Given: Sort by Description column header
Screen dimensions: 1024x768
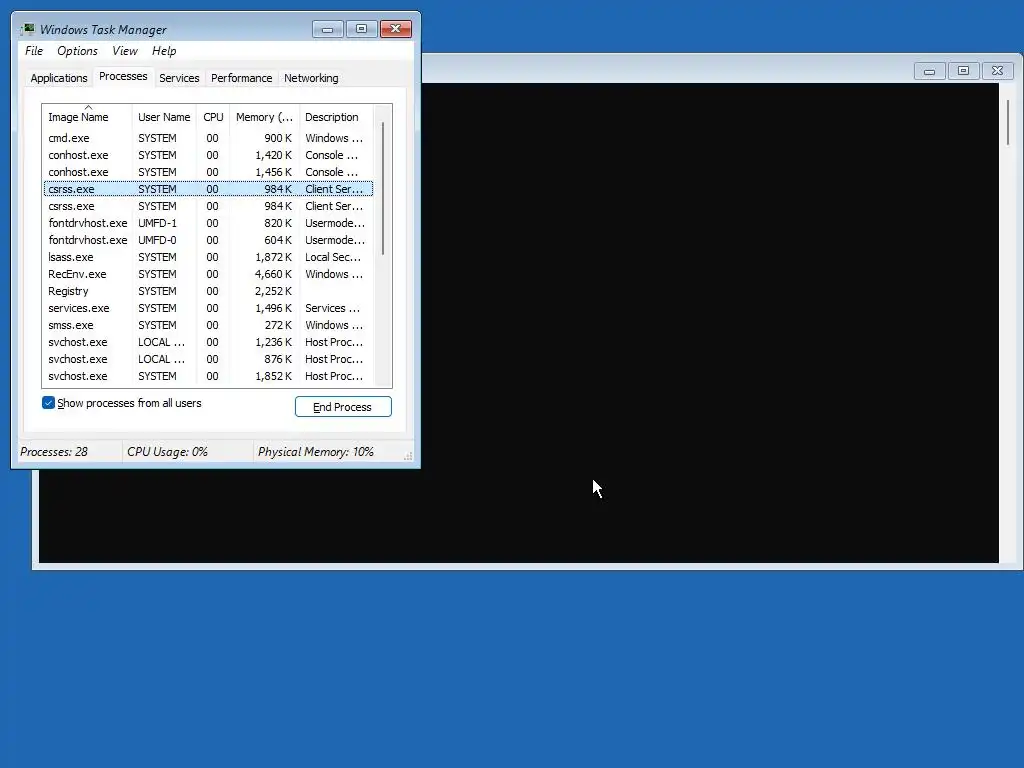Looking at the screenshot, I should click(336, 117).
